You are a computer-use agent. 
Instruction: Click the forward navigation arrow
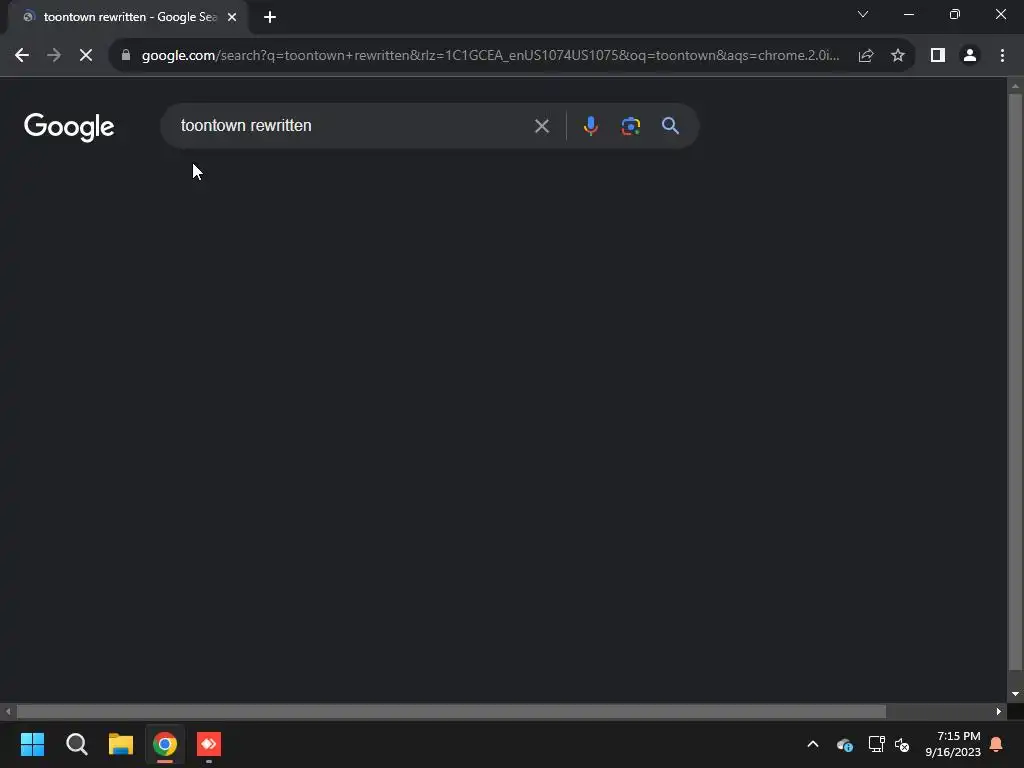pos(54,56)
